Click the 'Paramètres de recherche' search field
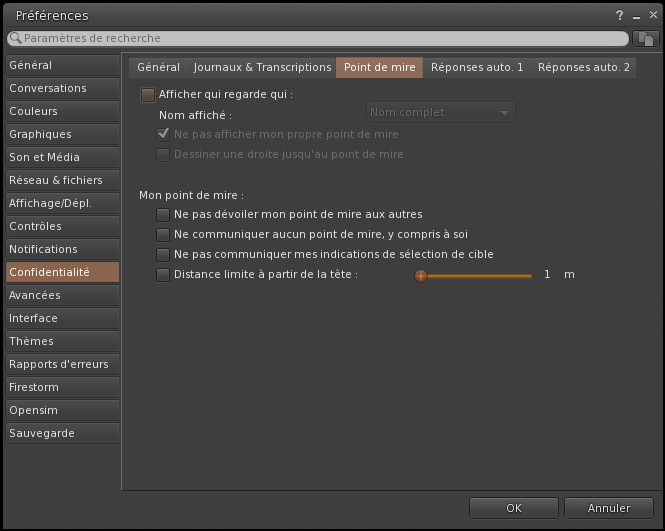Image resolution: width=665 pixels, height=531 pixels. [x=320, y=38]
